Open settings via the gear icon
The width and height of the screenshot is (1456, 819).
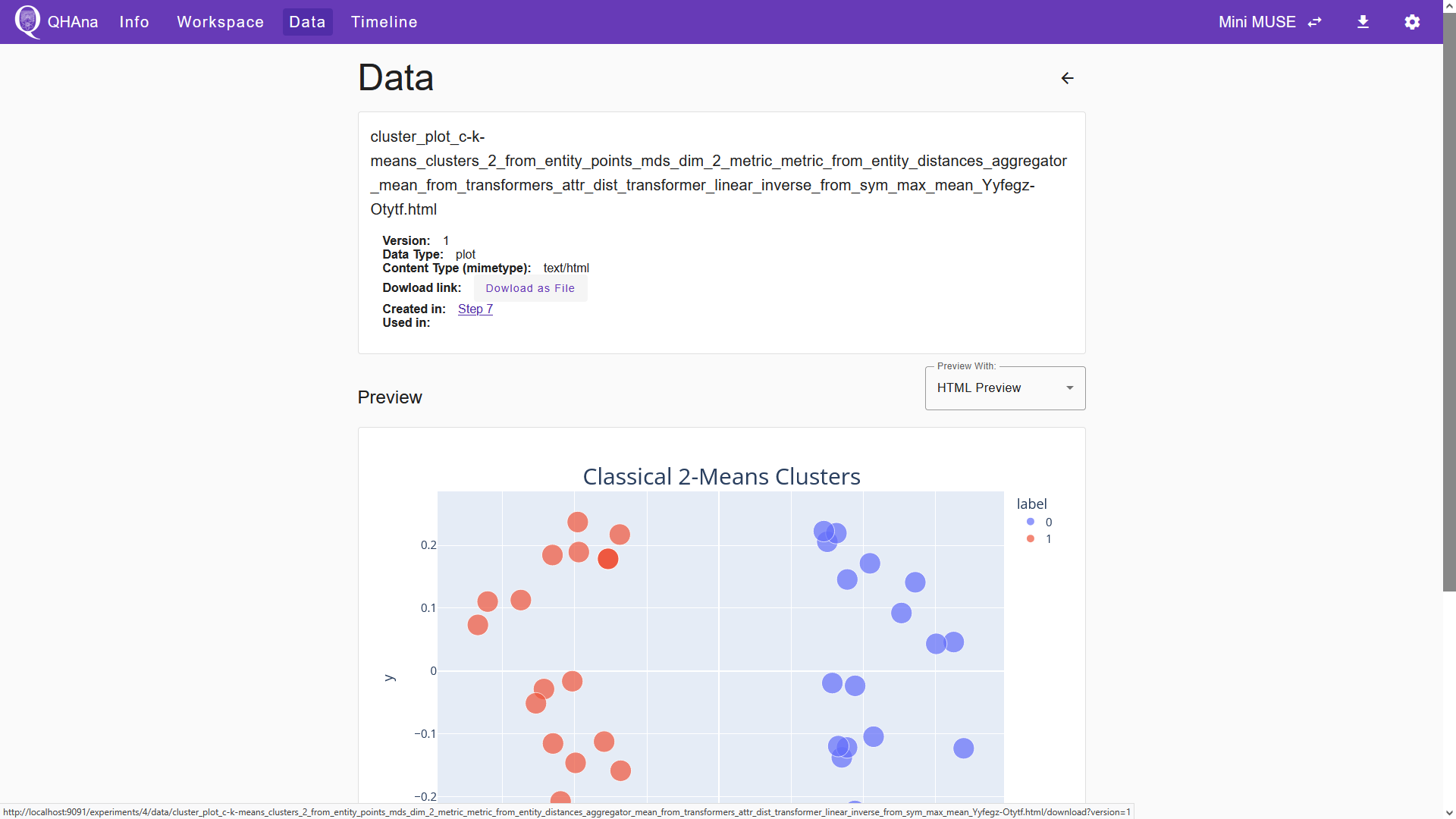pyautogui.click(x=1412, y=22)
